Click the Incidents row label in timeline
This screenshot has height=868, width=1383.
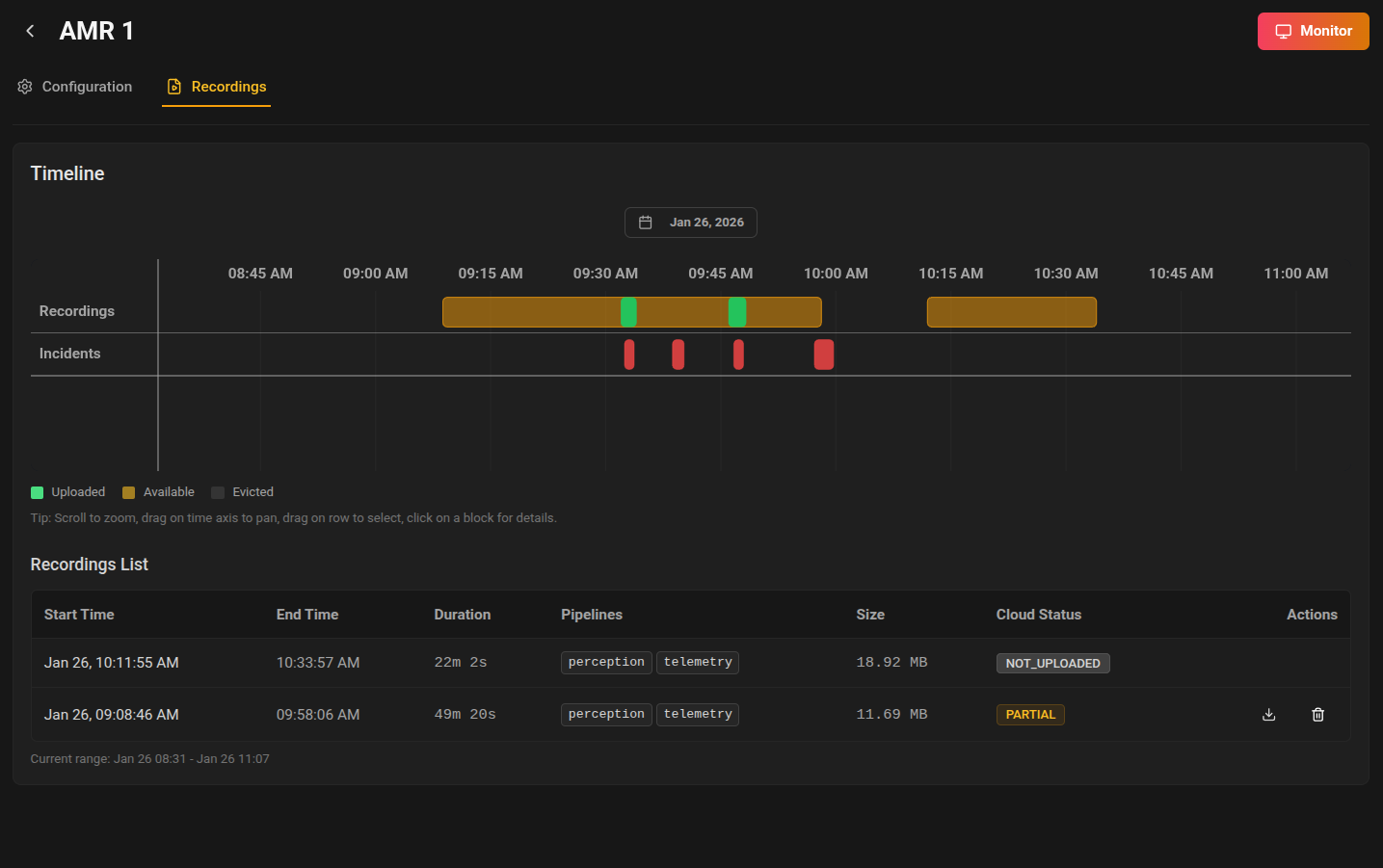69,354
